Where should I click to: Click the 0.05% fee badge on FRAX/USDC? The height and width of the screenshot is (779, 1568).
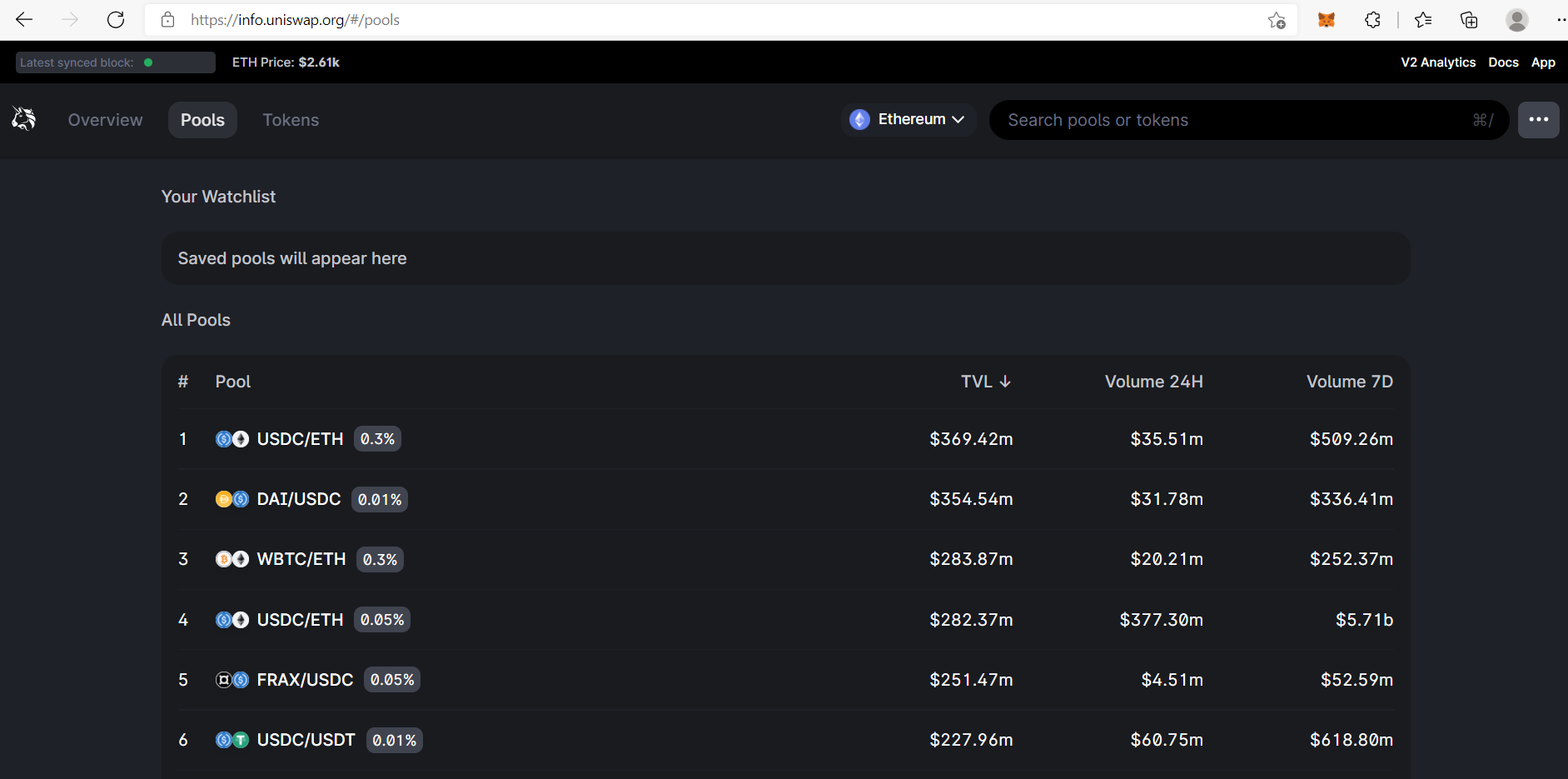(x=392, y=680)
